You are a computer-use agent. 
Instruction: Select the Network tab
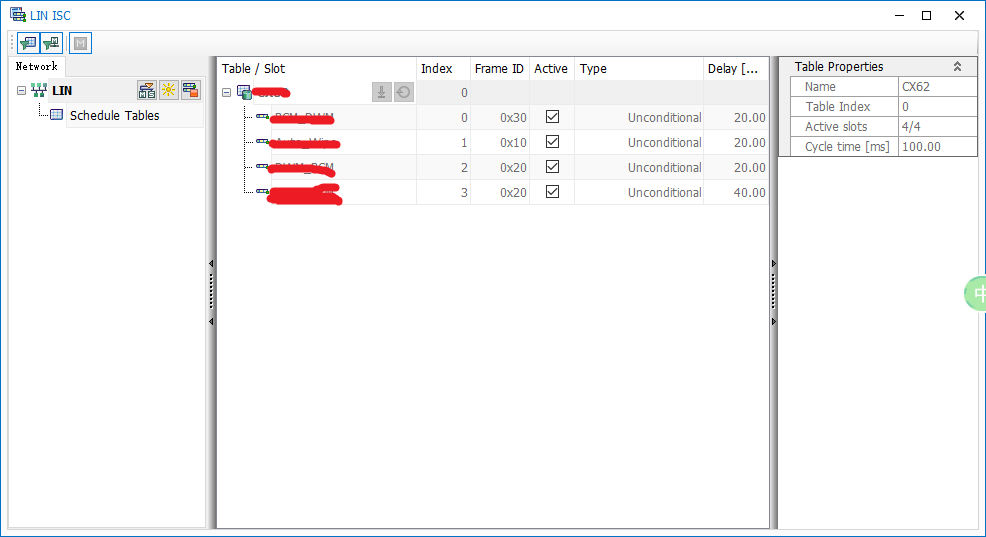tap(36, 67)
